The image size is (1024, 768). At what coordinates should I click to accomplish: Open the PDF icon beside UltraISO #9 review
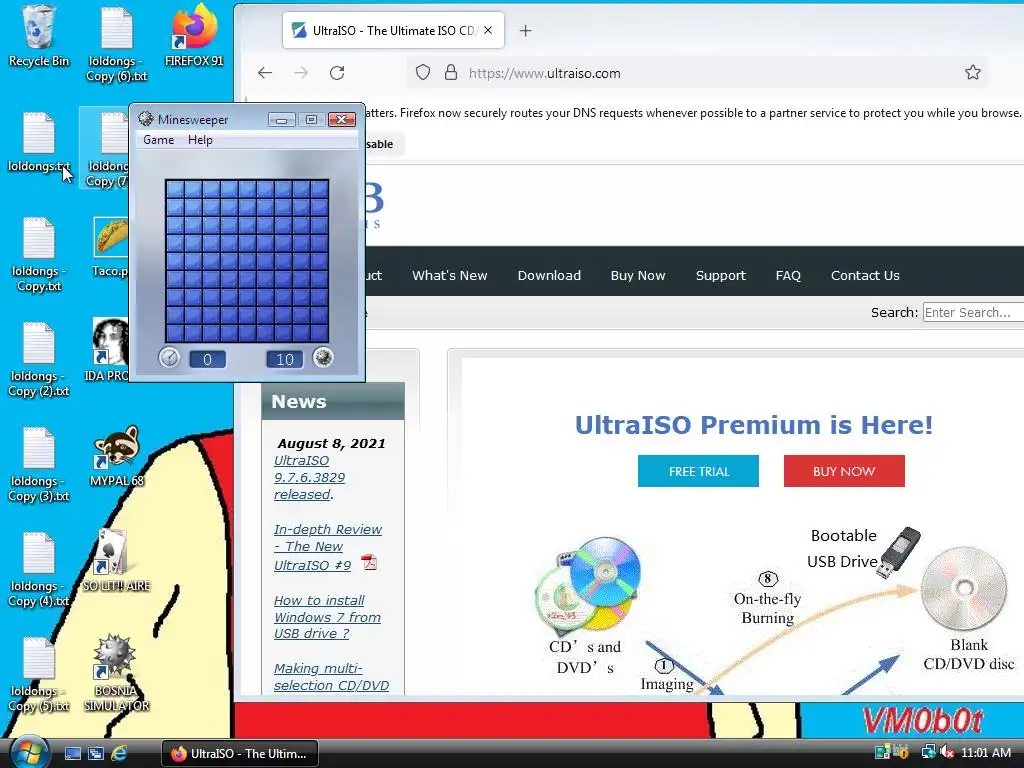[369, 562]
